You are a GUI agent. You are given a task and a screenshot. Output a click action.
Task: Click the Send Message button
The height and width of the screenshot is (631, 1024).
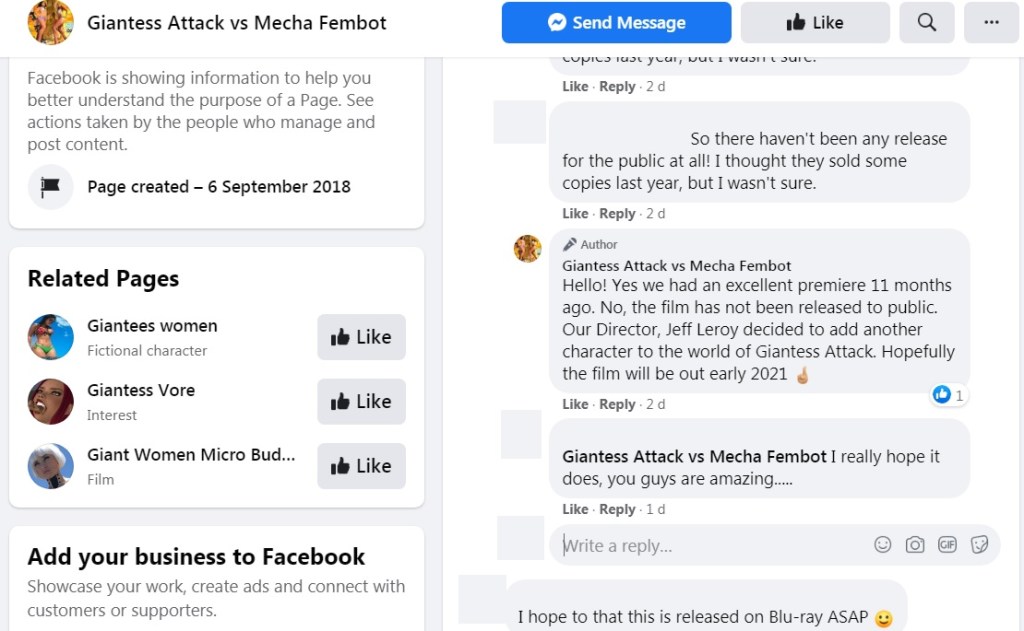pyautogui.click(x=616, y=22)
